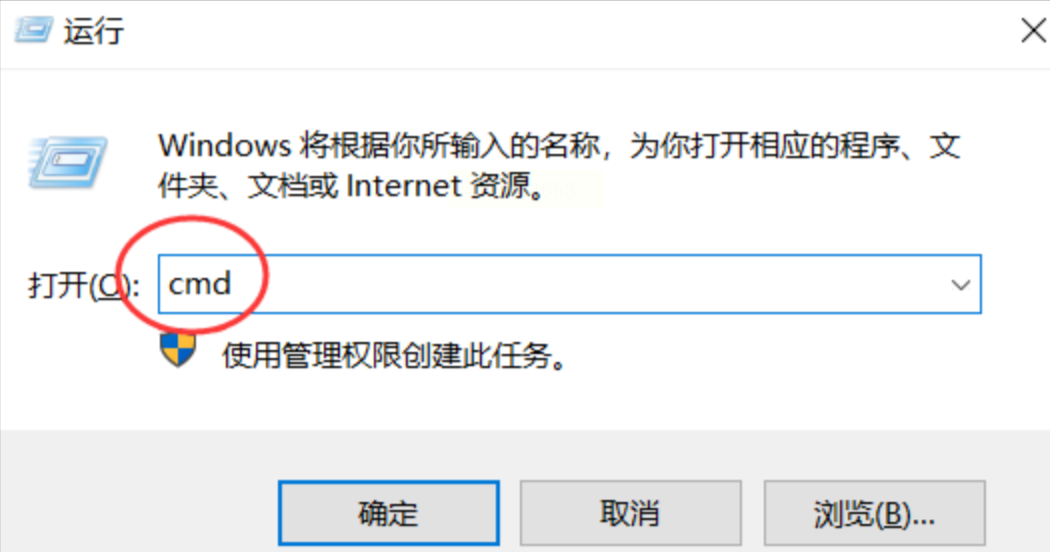Click into the 打开 input field
1050x552 pixels.
(569, 284)
